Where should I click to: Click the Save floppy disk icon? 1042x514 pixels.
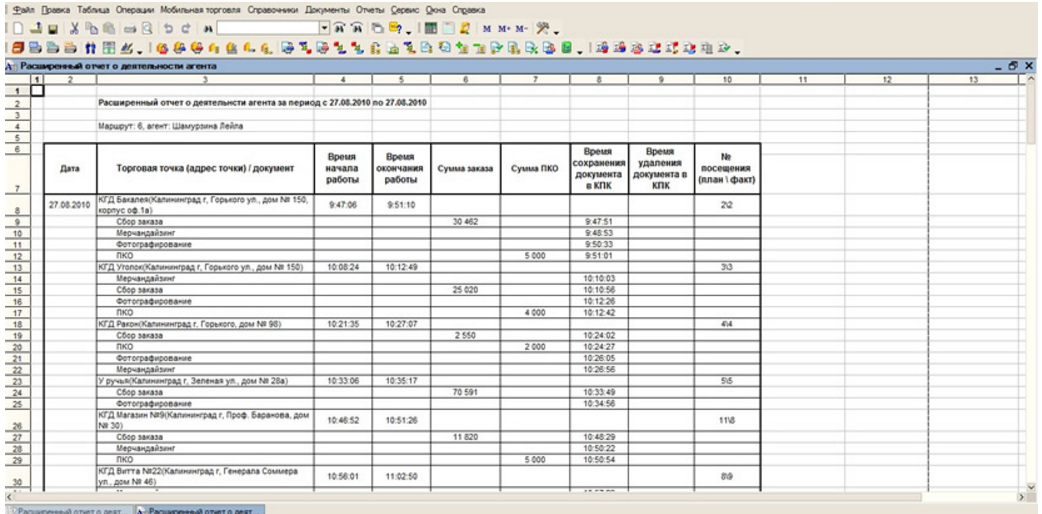pyautogui.click(x=52, y=28)
